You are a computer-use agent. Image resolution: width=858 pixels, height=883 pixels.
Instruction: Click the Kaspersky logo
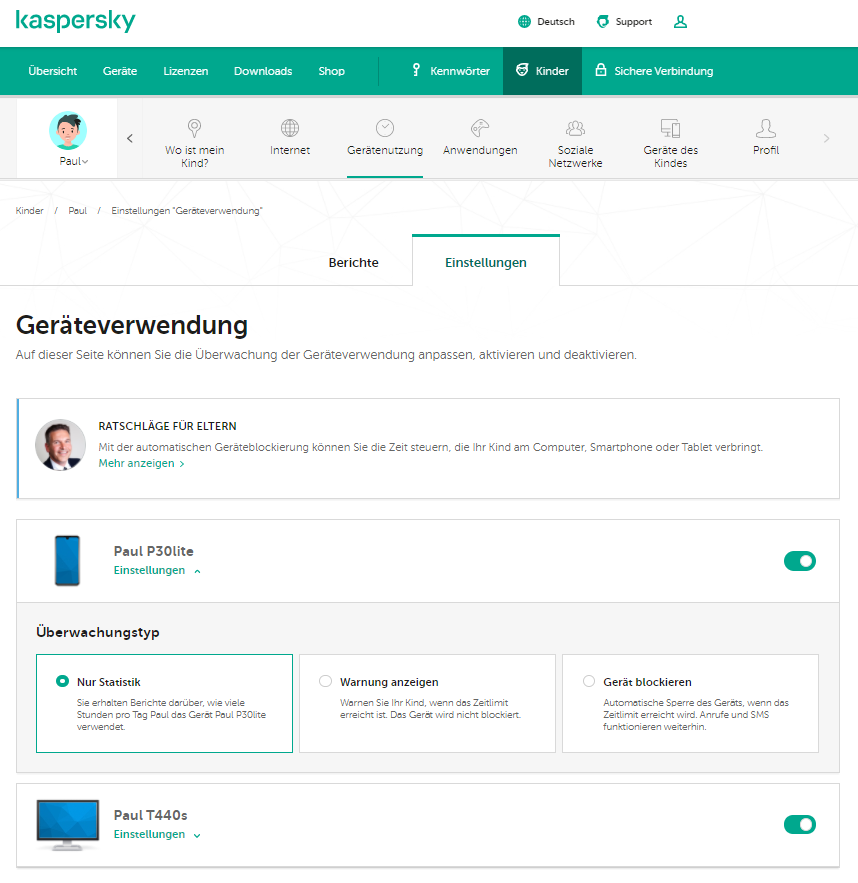pyautogui.click(x=75, y=21)
